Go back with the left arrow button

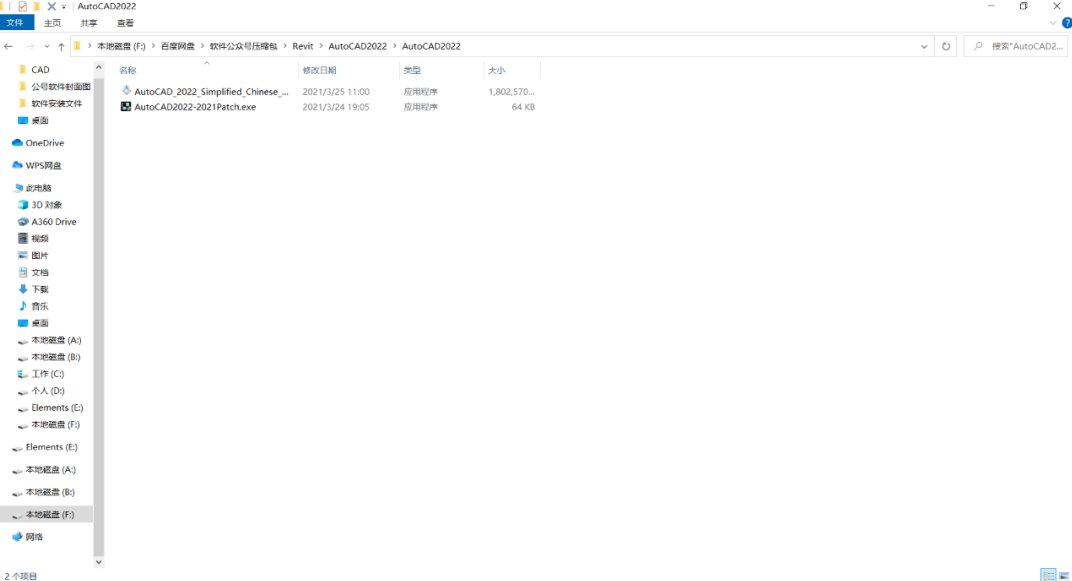tap(9, 46)
